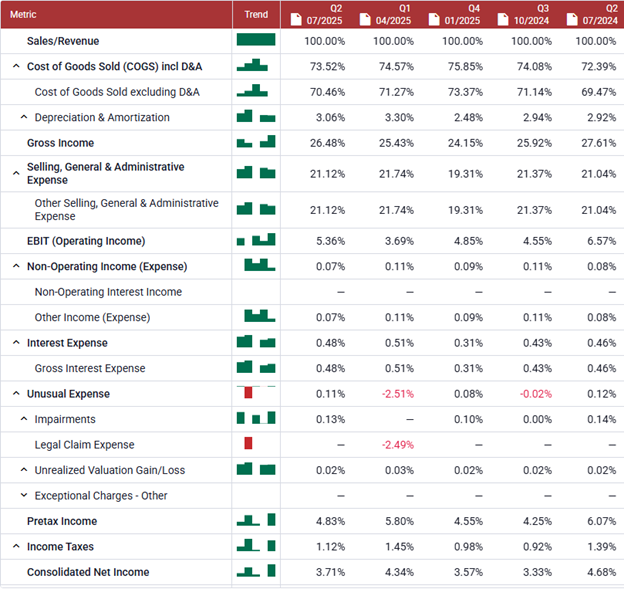Collapse Selling, General & Administrative Expense
The height and width of the screenshot is (589, 624).
[16, 173]
